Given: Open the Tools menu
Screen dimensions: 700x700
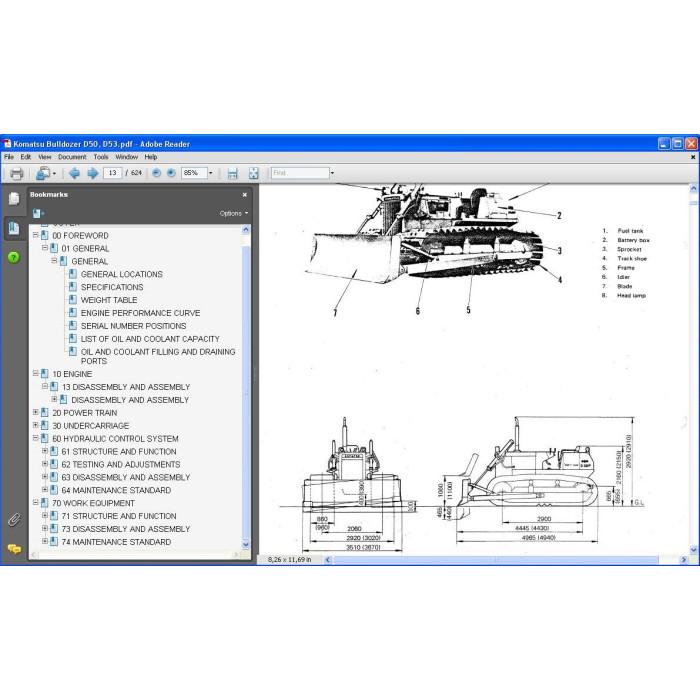Looking at the screenshot, I should tap(101, 157).
